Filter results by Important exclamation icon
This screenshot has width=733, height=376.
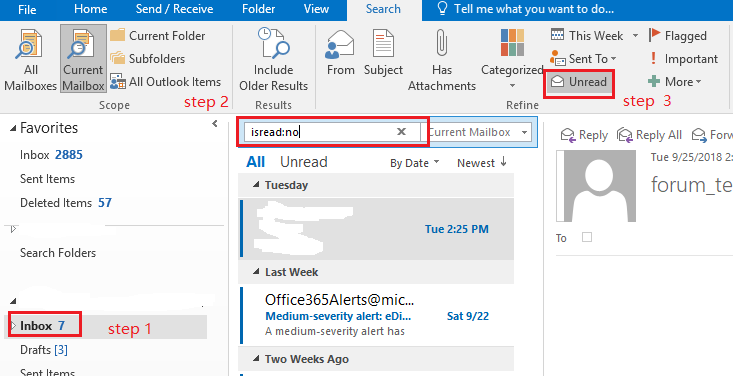pyautogui.click(x=654, y=58)
